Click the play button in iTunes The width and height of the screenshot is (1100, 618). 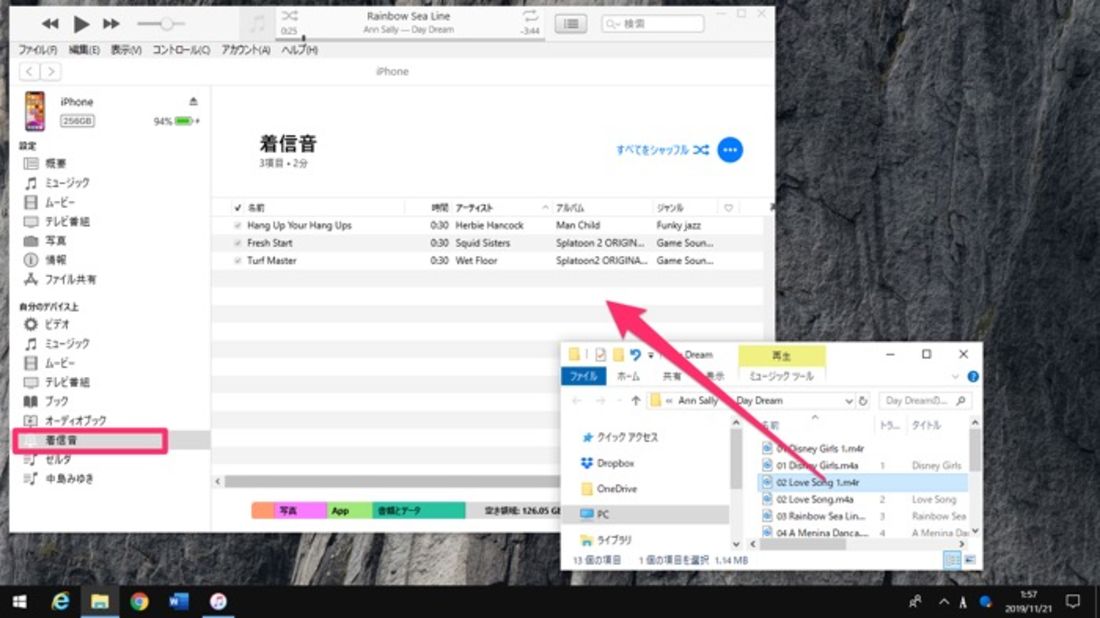pyautogui.click(x=81, y=24)
